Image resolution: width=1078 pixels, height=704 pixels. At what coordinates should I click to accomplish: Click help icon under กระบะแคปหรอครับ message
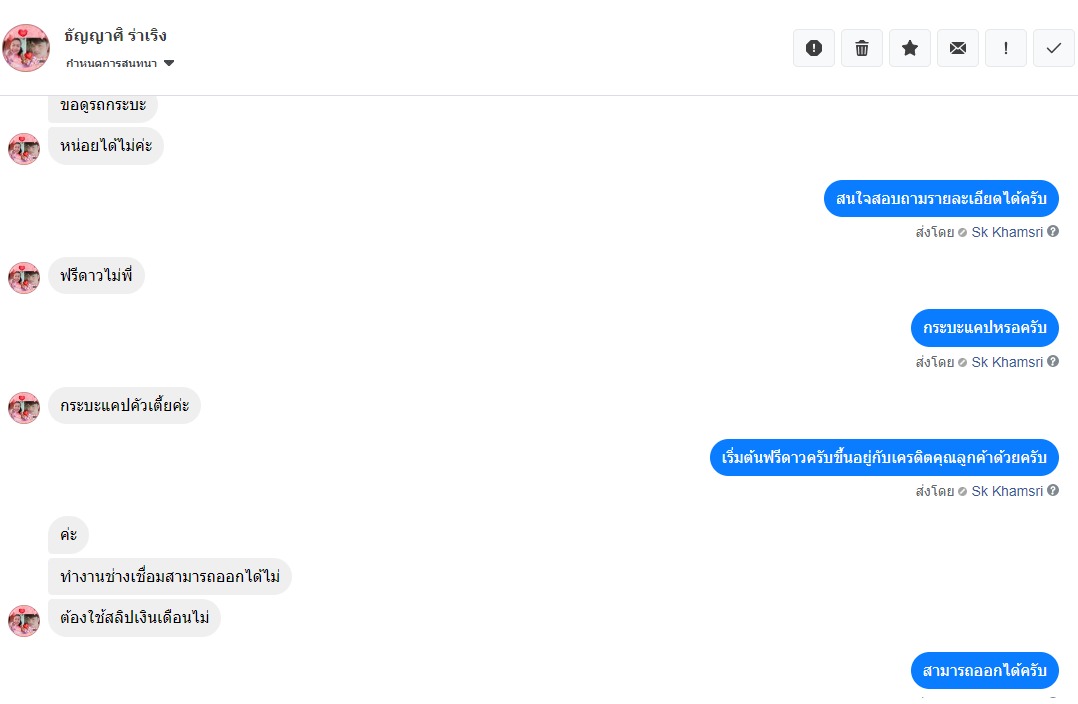(x=1053, y=362)
